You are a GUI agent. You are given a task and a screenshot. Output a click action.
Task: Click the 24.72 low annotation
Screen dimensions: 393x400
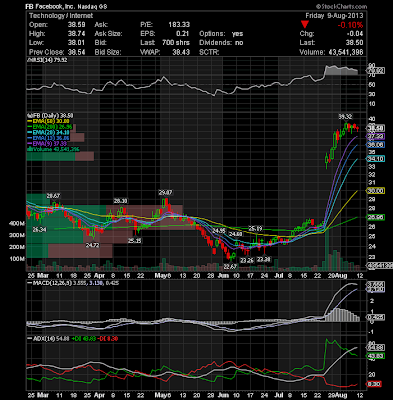93,245
